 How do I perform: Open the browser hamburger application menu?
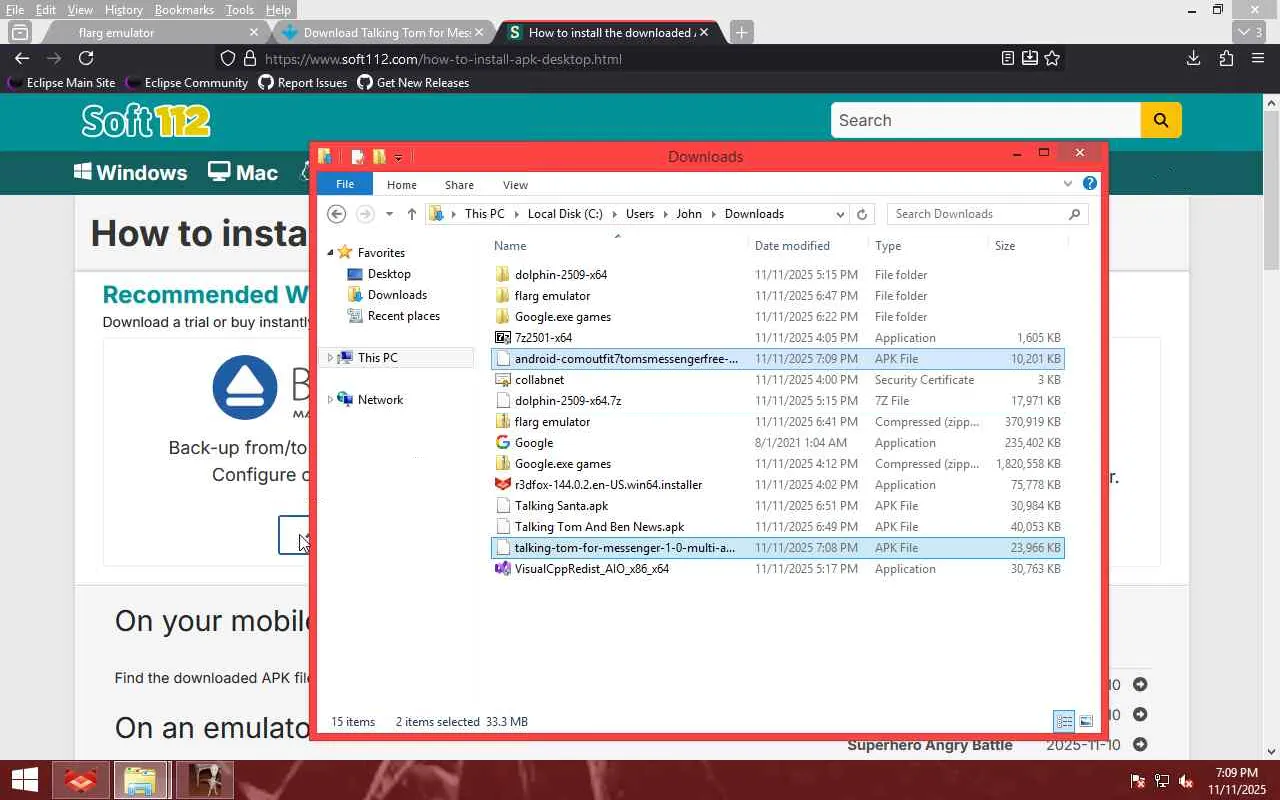(1258, 59)
